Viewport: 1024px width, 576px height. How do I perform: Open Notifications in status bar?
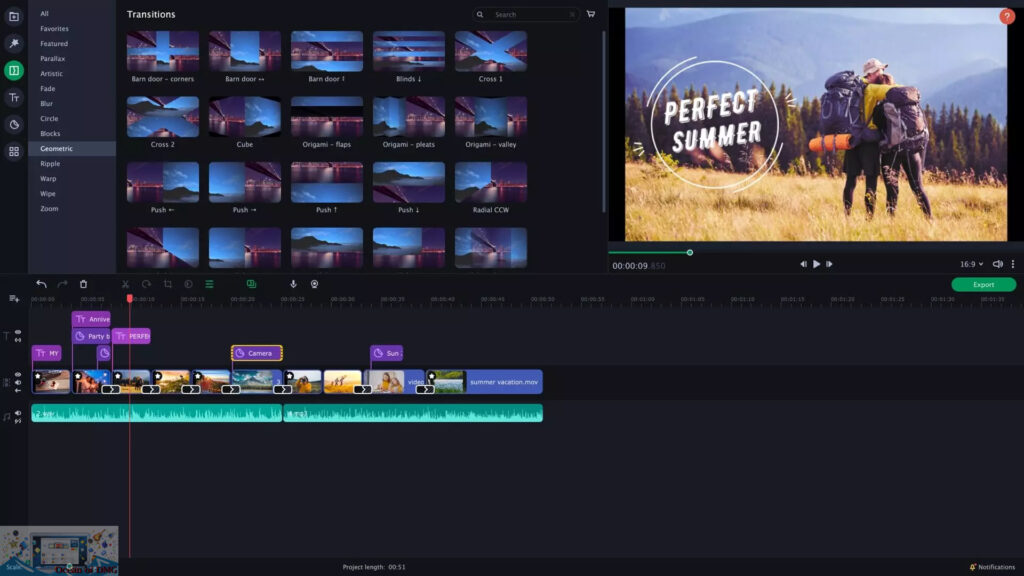pos(993,567)
